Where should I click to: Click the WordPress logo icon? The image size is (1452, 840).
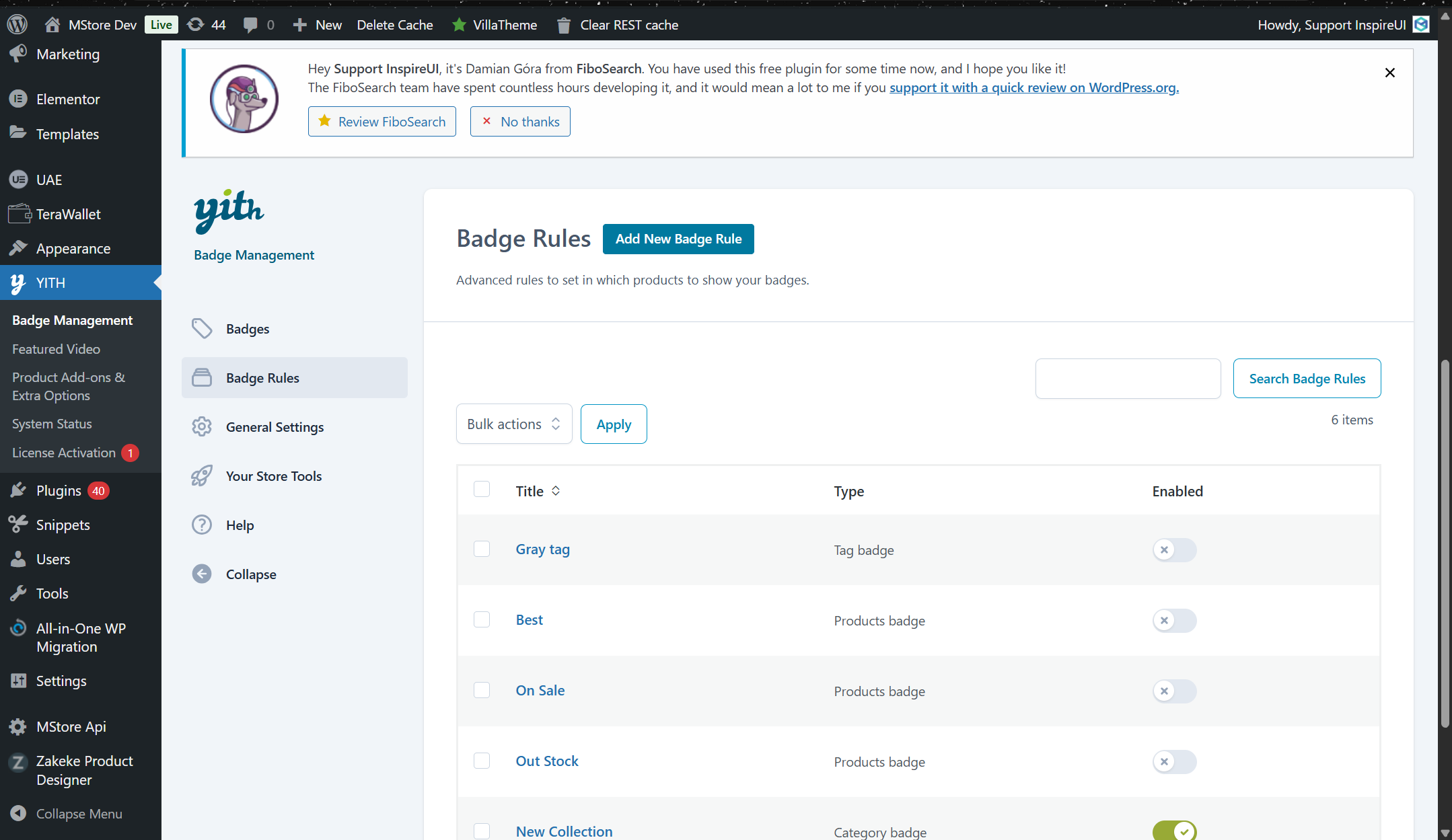[17, 25]
